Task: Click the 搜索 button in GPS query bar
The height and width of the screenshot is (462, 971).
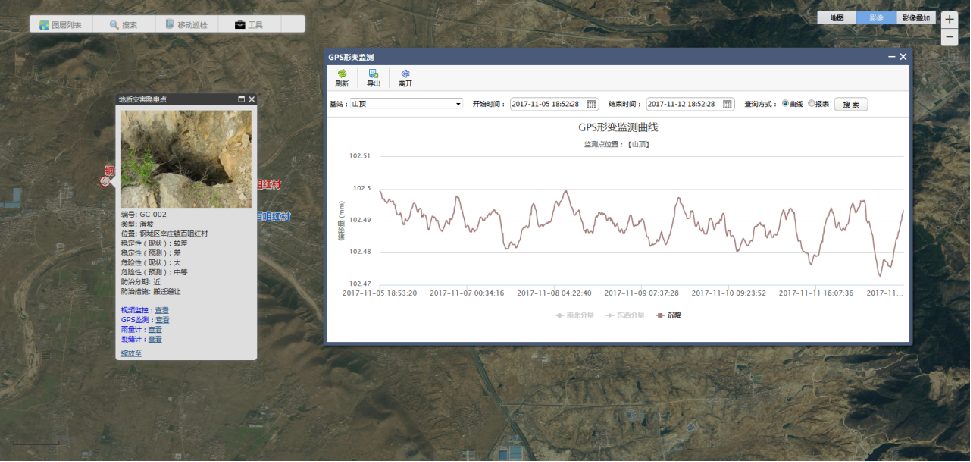Action: point(851,105)
